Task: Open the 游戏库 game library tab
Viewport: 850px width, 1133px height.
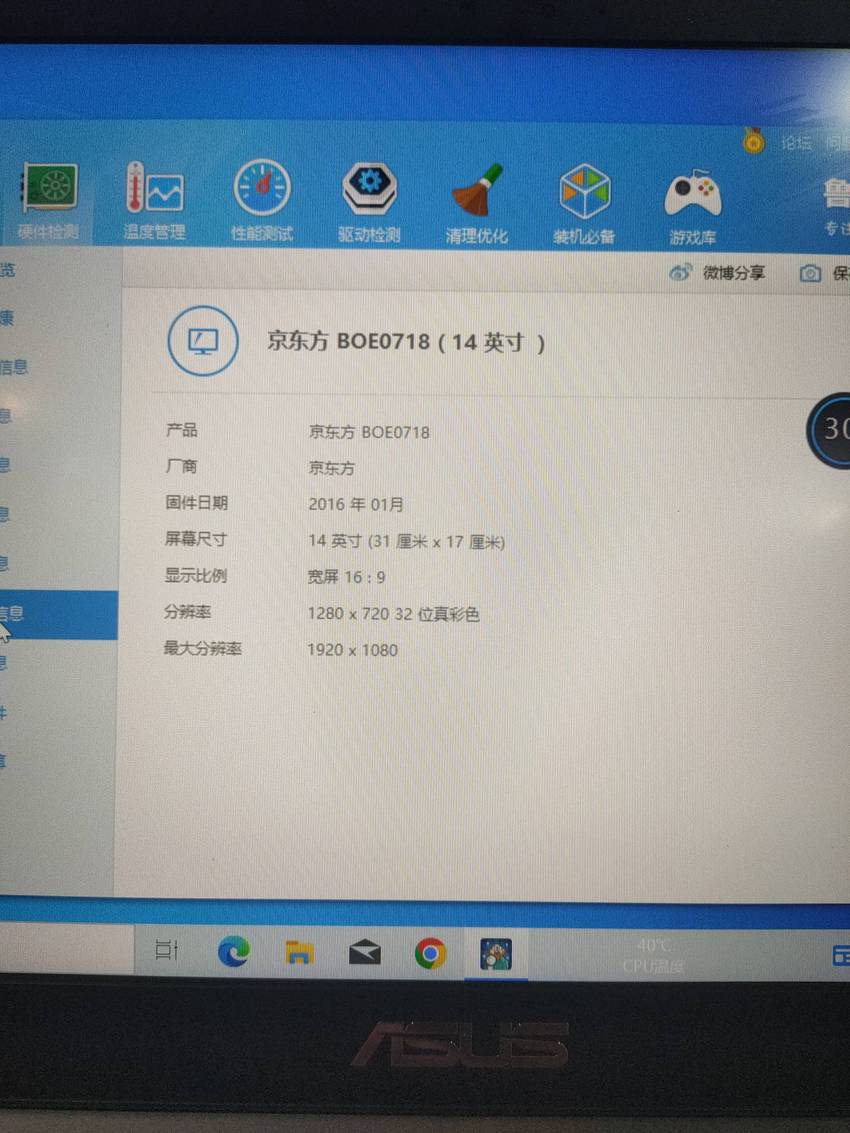Action: (692, 206)
